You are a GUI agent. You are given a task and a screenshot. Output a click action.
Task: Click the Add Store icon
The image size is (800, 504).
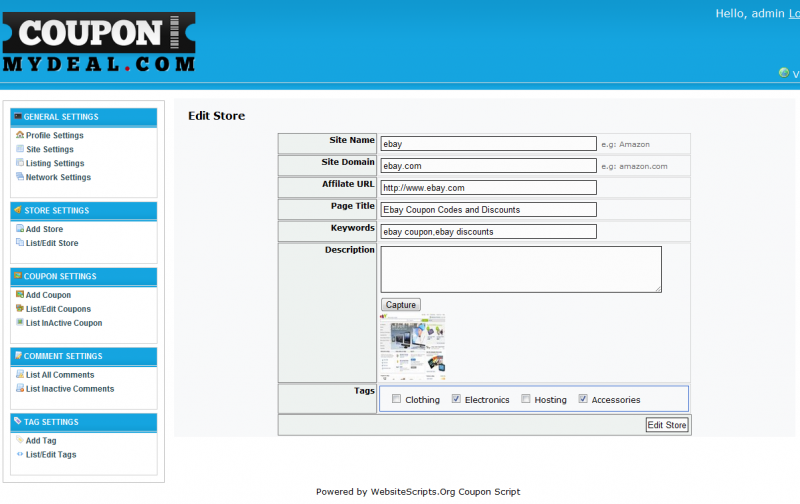tap(20, 229)
